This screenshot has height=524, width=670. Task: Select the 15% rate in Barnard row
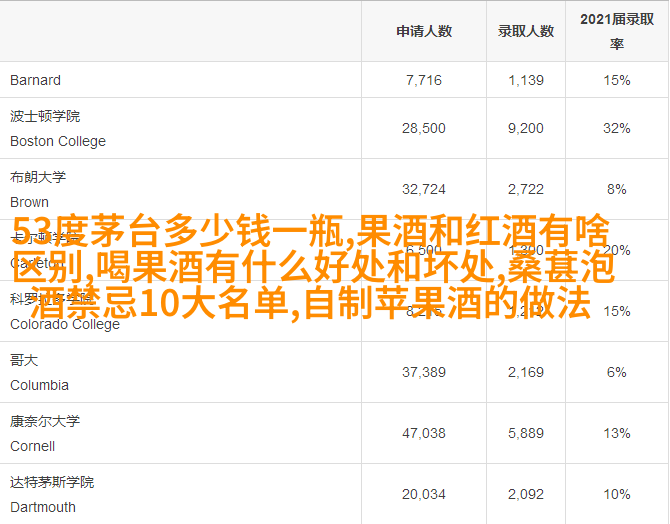pyautogui.click(x=617, y=80)
